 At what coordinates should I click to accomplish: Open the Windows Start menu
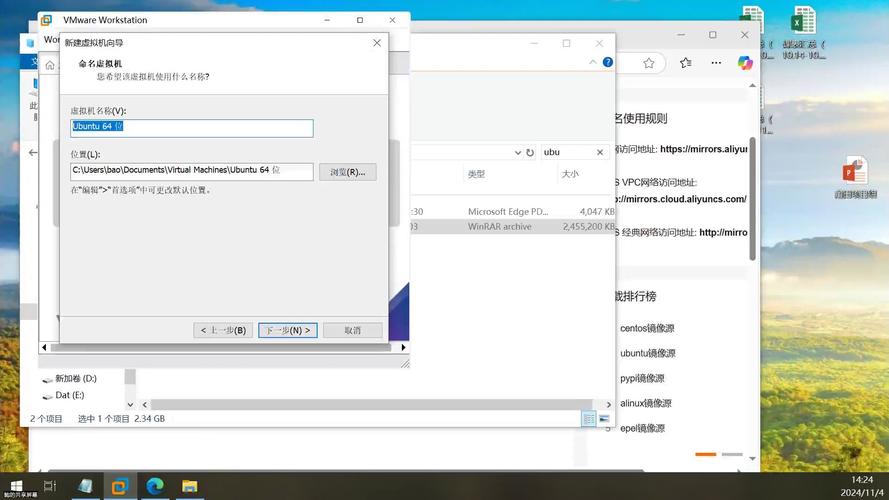(x=16, y=486)
